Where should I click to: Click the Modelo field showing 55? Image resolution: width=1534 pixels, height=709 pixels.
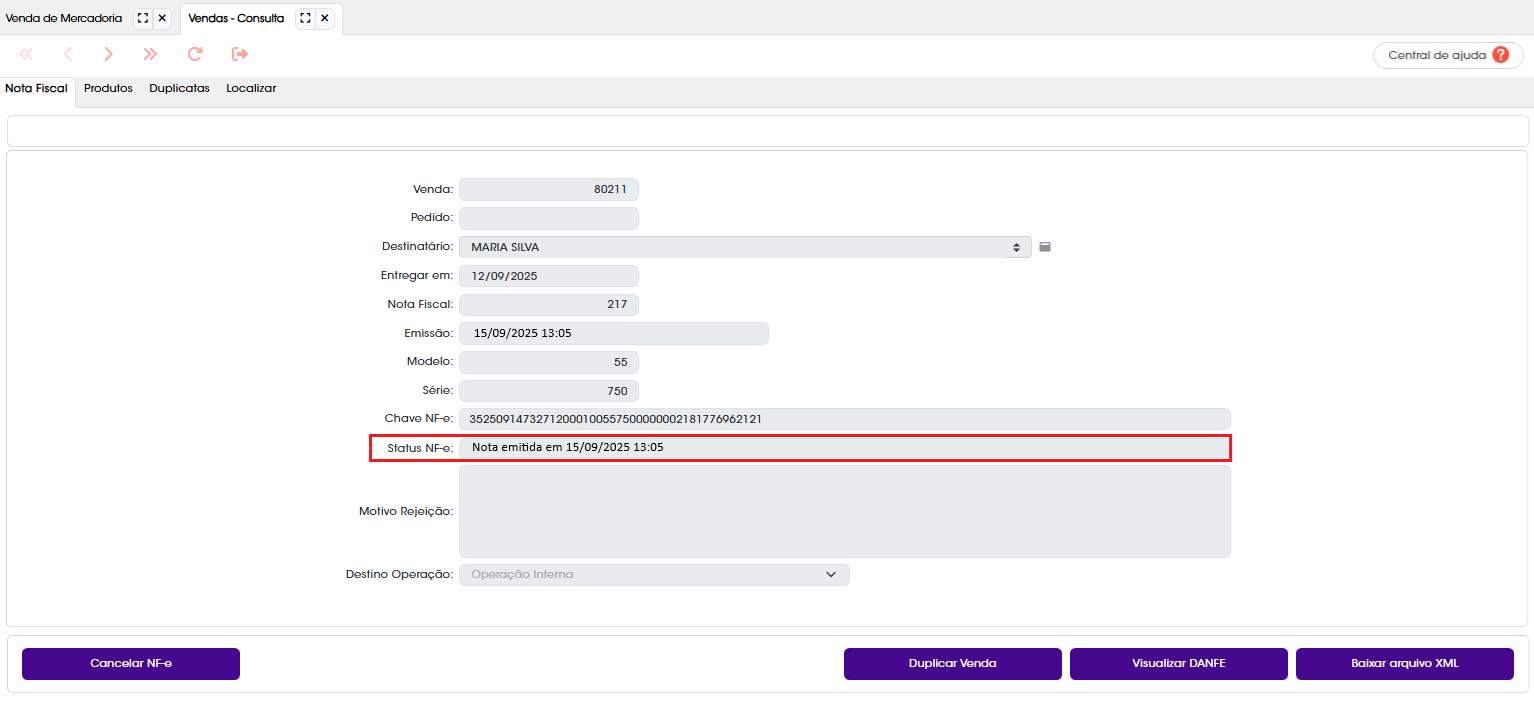click(549, 362)
